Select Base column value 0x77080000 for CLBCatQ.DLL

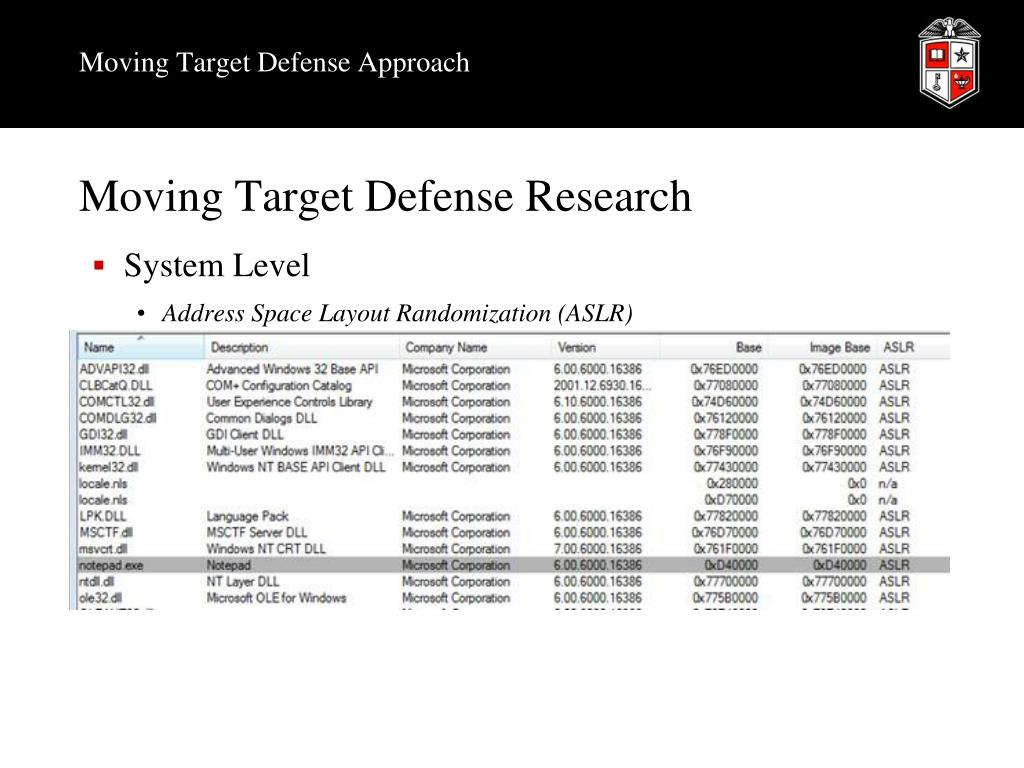click(726, 385)
